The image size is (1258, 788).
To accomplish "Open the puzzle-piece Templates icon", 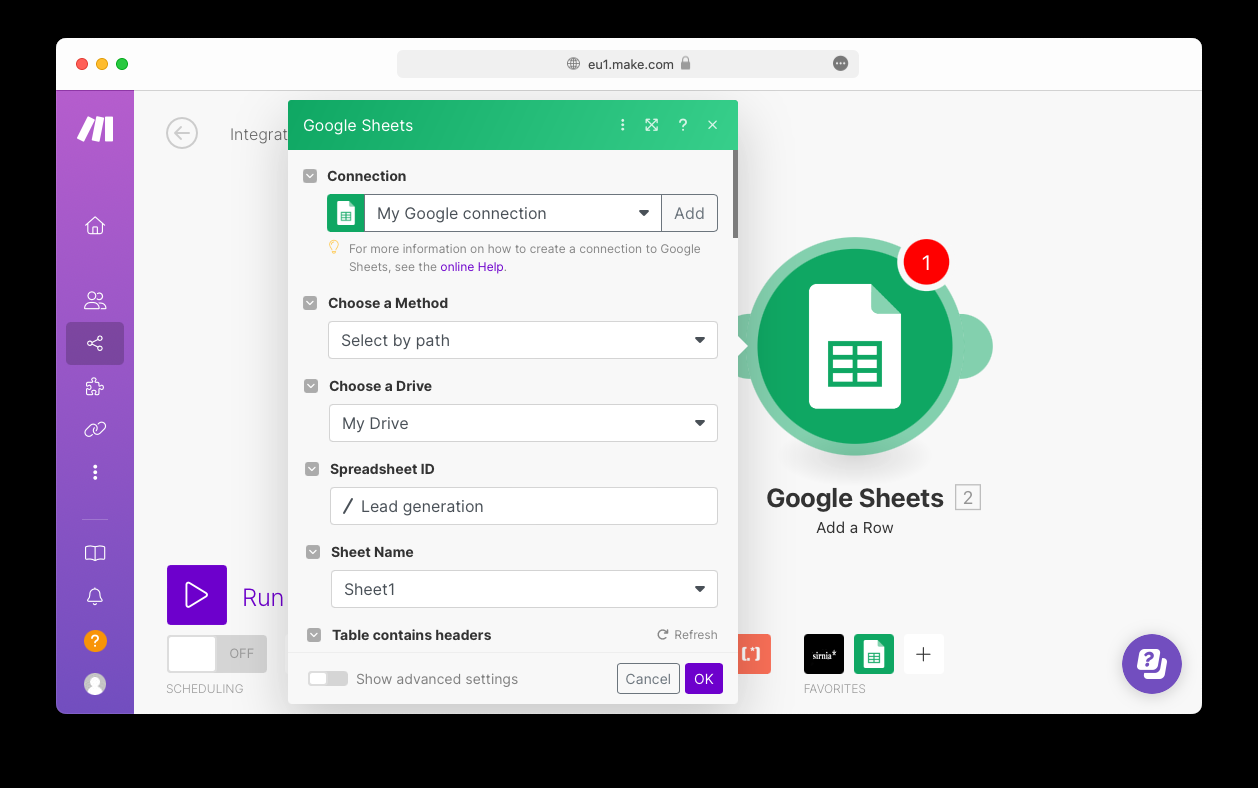I will coord(95,387).
